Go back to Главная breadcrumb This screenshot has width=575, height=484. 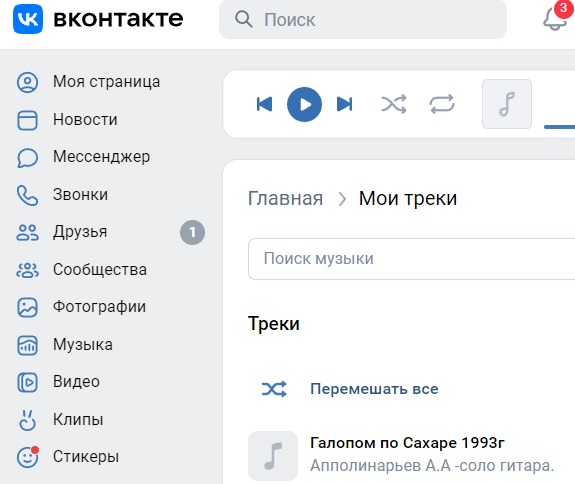[x=285, y=198]
